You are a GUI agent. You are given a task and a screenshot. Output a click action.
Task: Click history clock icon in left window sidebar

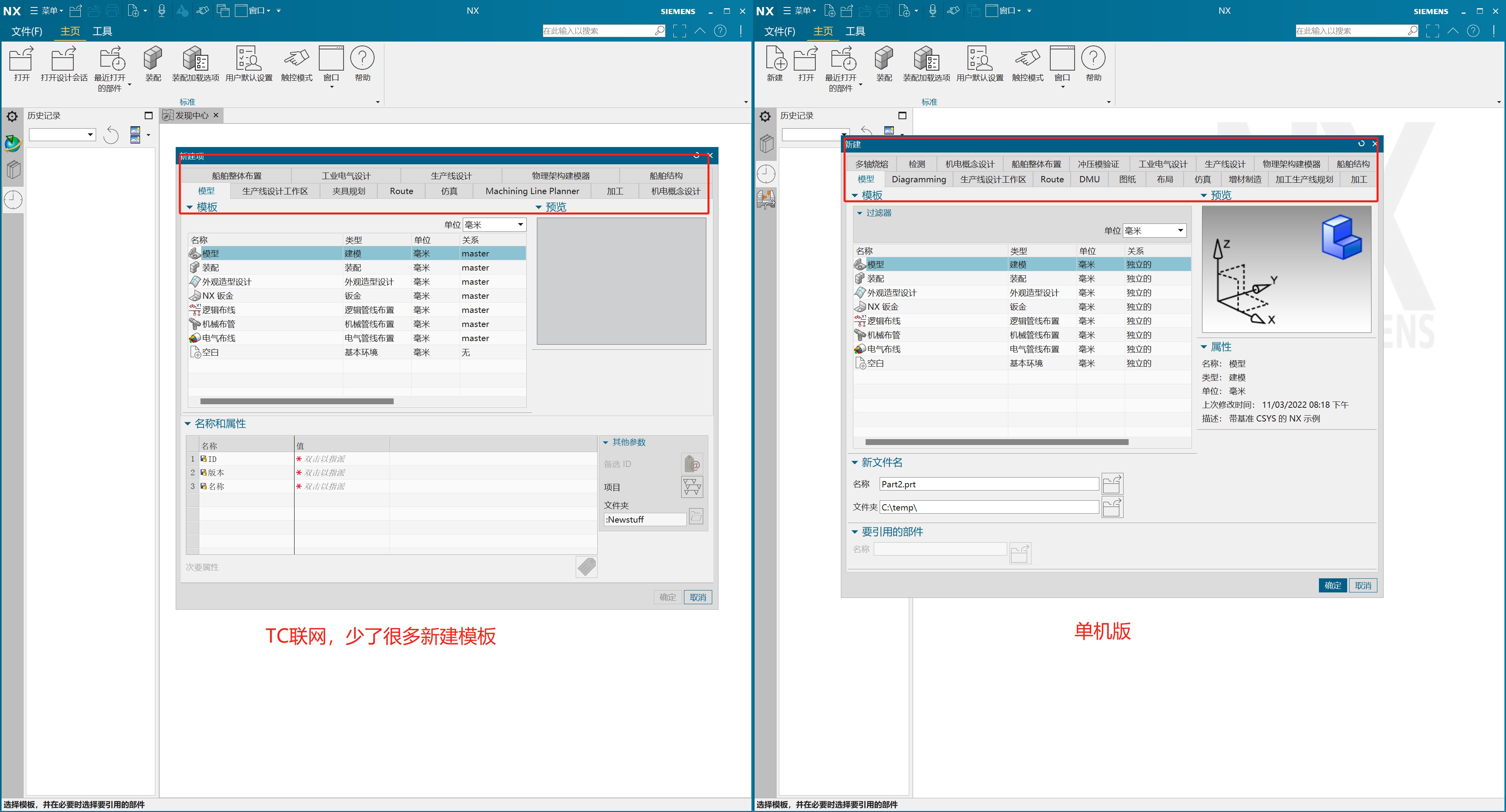tap(13, 200)
